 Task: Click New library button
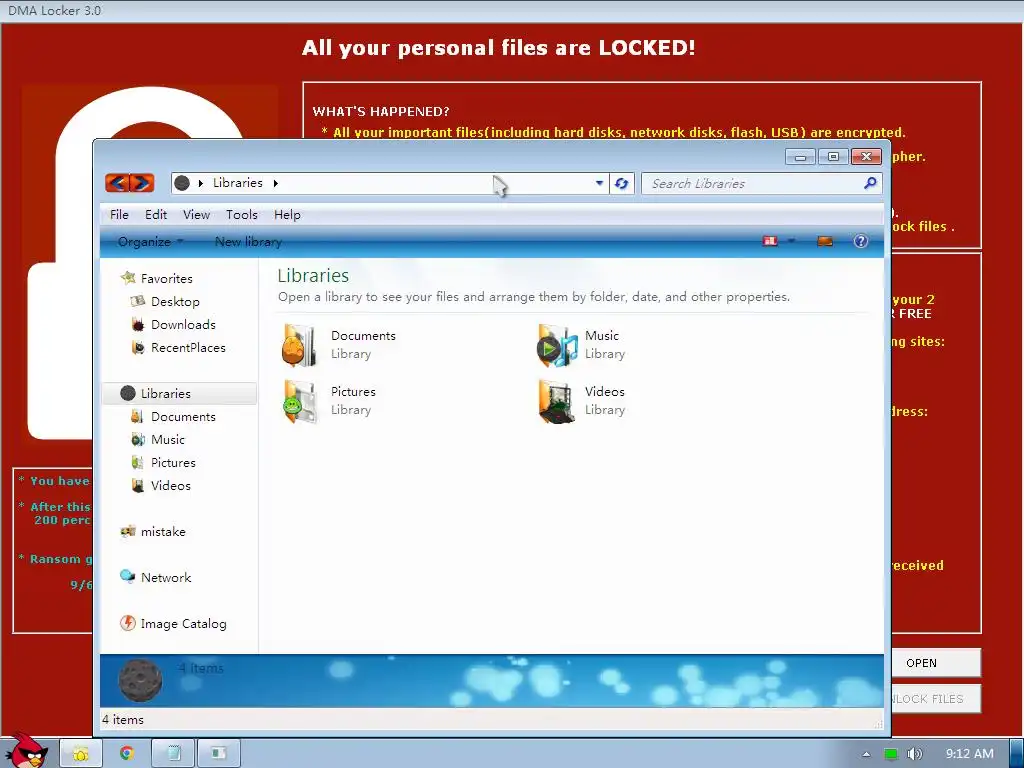248,242
